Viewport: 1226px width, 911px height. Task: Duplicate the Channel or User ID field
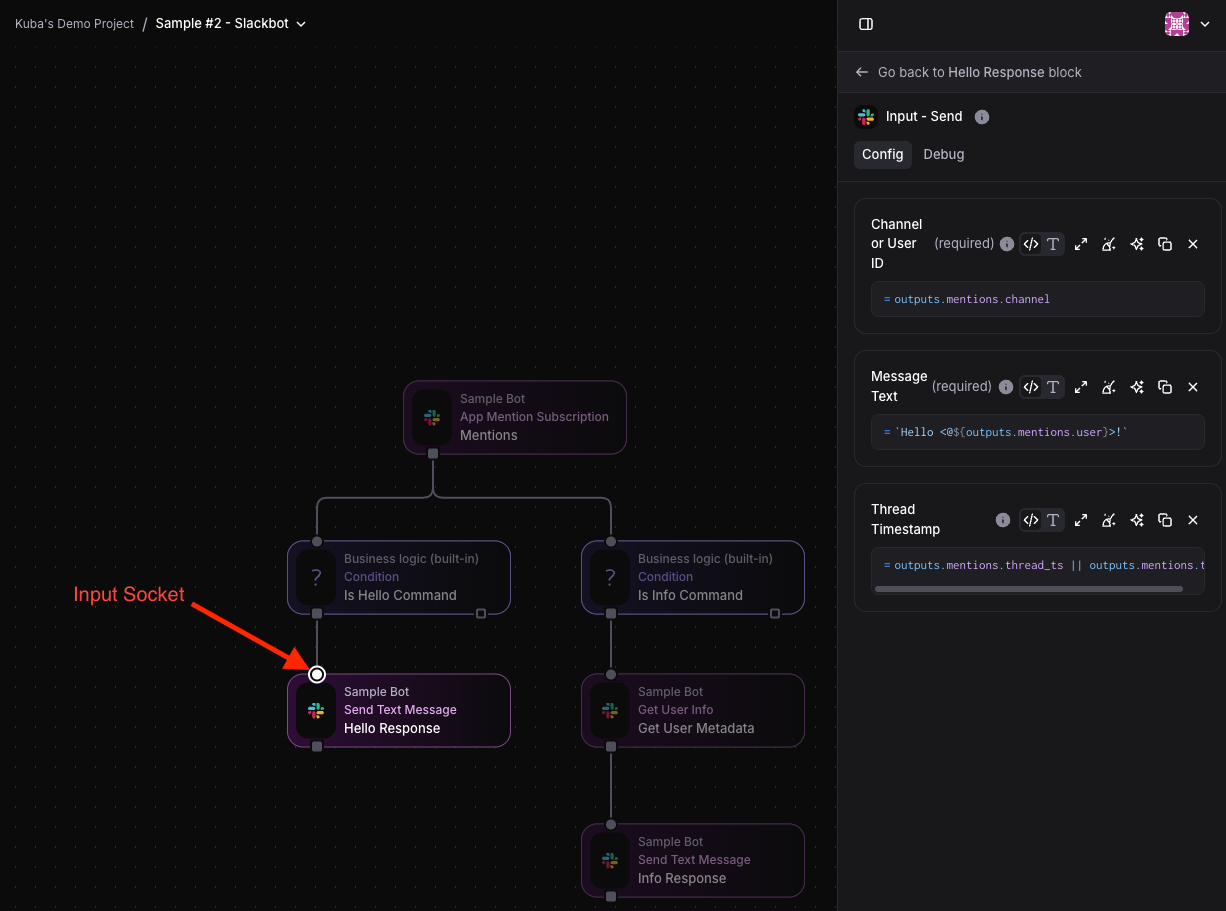1165,244
